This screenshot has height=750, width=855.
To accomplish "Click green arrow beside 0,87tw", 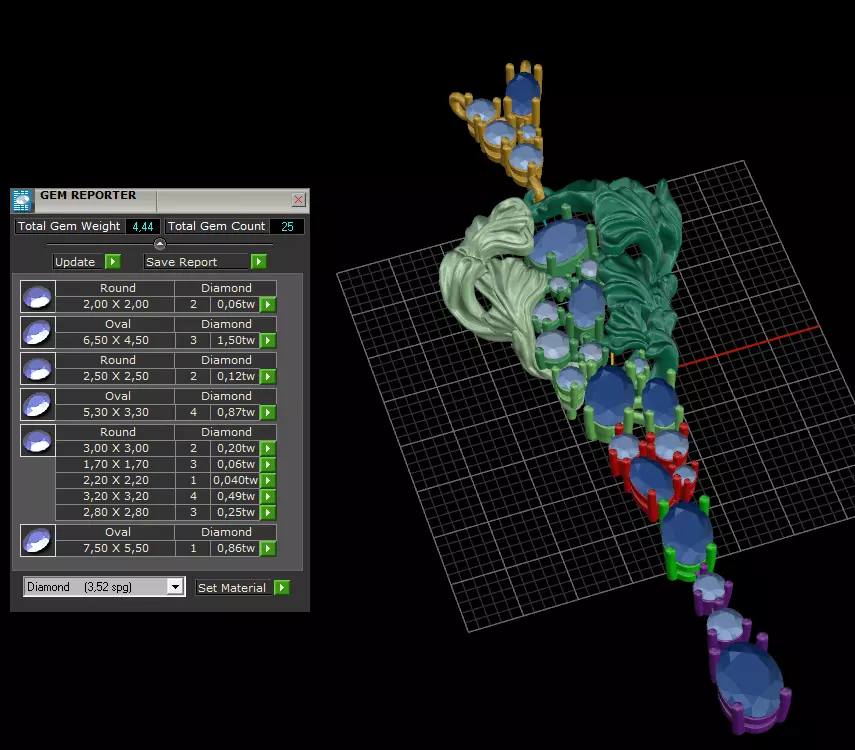I will pyautogui.click(x=268, y=412).
